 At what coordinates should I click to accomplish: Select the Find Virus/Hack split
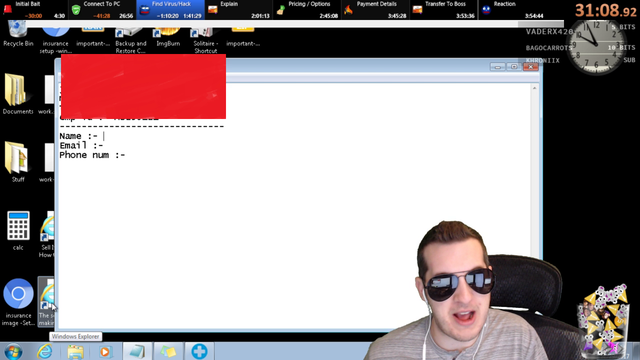pyautogui.click(x=170, y=10)
